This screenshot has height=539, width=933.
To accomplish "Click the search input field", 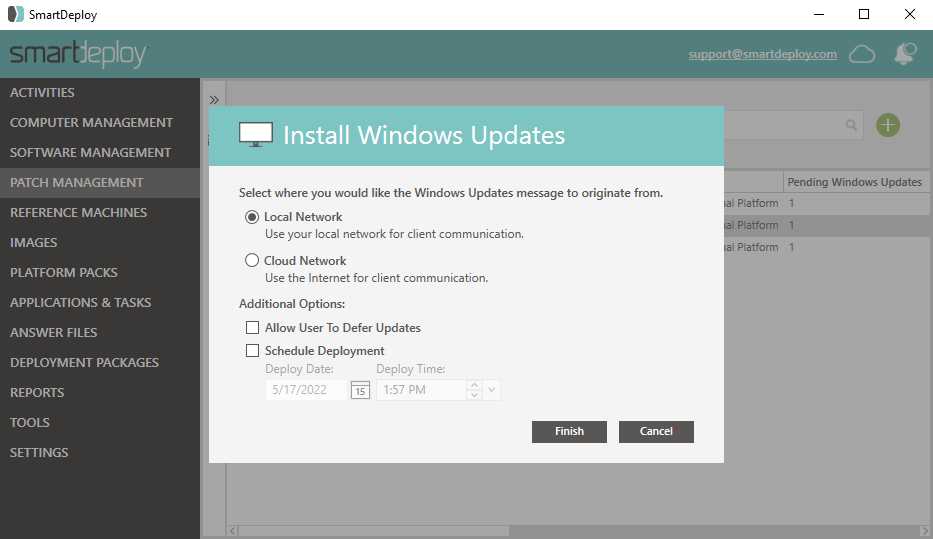I will [793, 125].
